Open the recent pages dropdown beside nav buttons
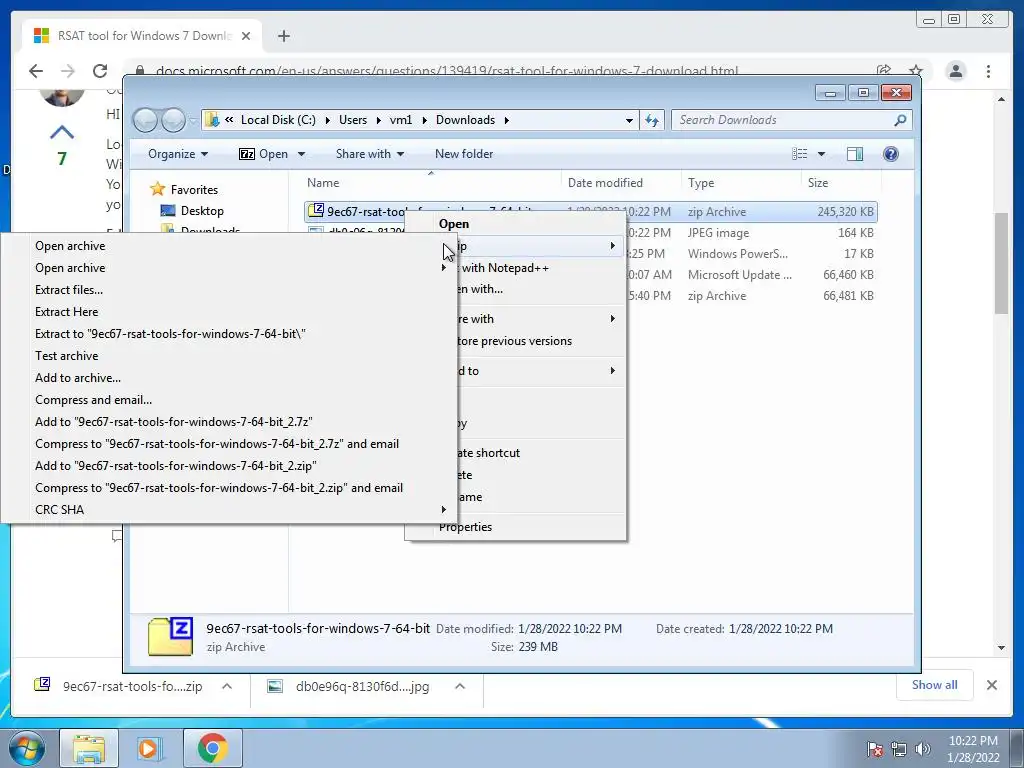This screenshot has height=768, width=1024. (193, 121)
